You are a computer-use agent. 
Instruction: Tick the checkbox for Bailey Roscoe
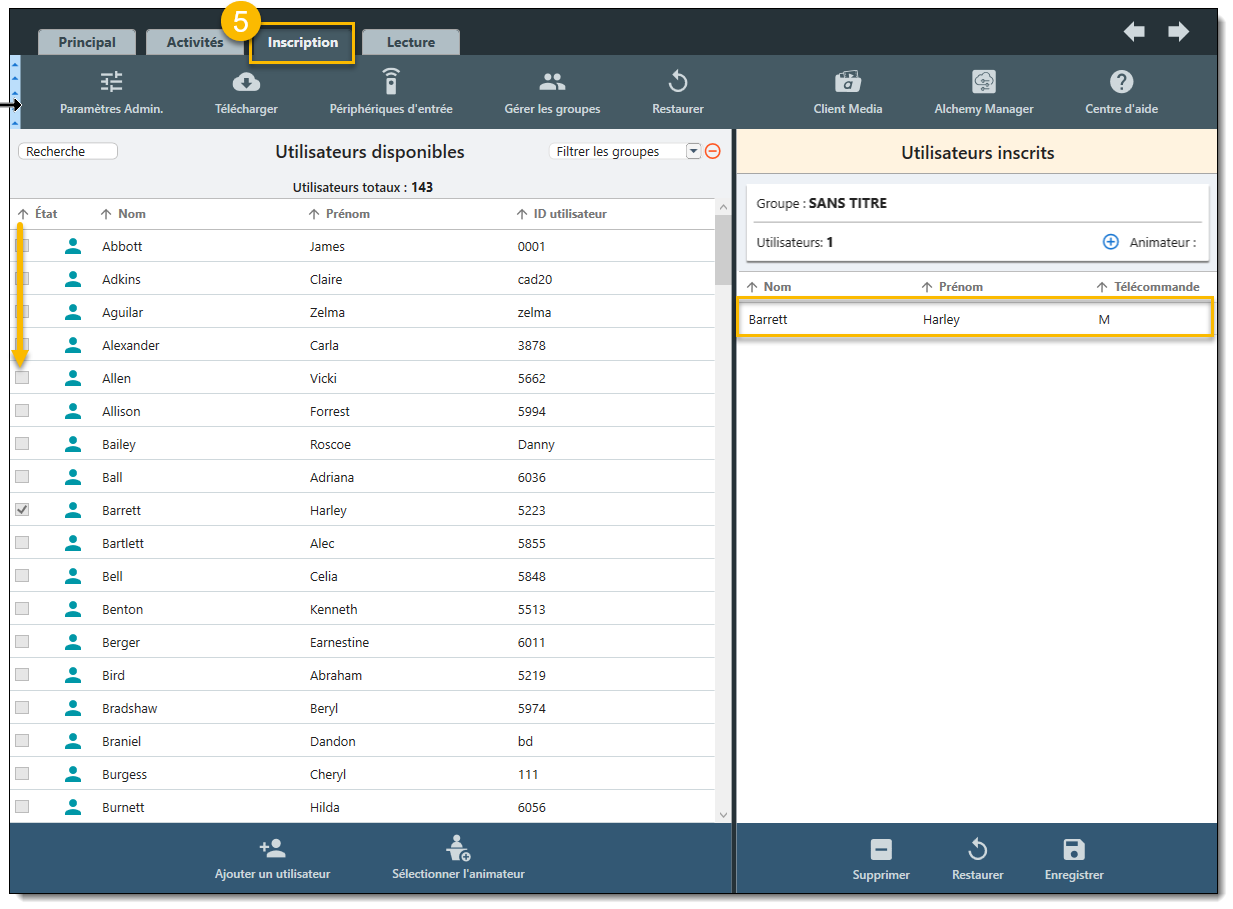(x=22, y=444)
